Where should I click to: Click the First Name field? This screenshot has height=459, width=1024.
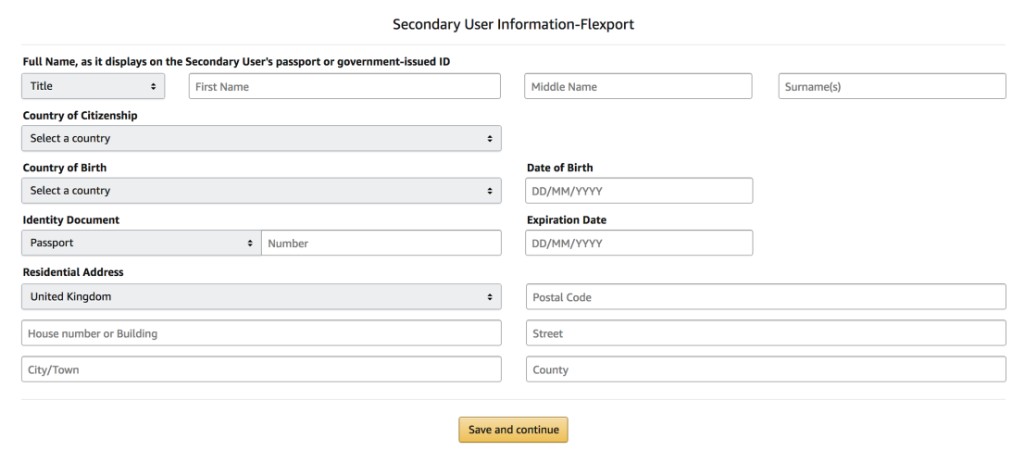tap(344, 87)
